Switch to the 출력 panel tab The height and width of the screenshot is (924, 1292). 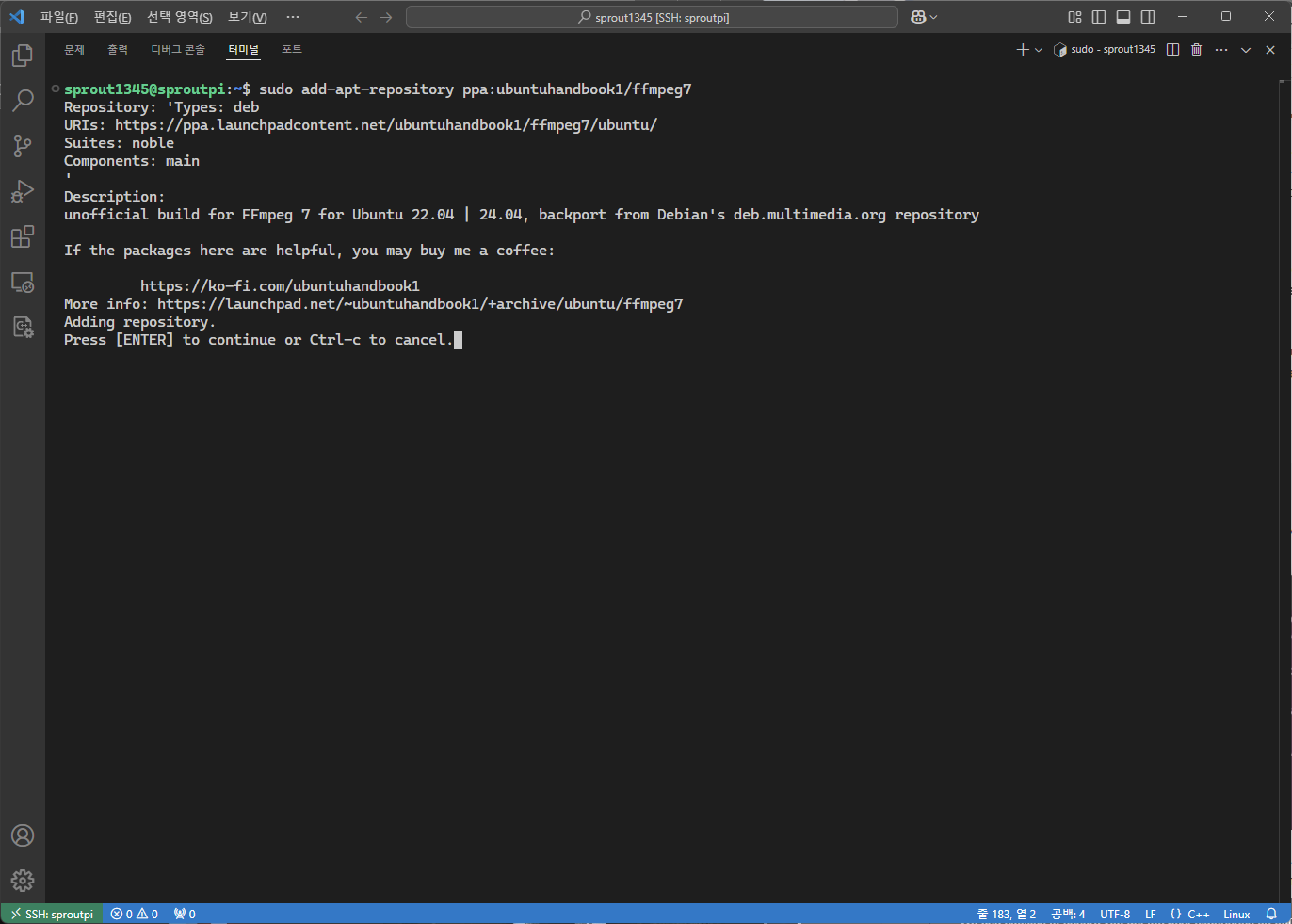(118, 50)
